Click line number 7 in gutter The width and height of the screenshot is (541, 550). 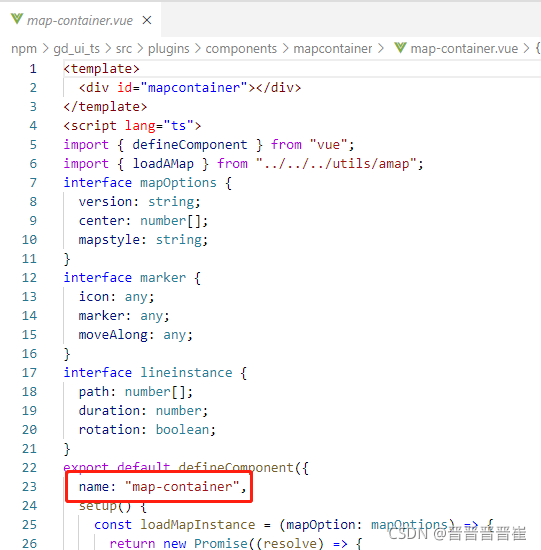(33, 183)
